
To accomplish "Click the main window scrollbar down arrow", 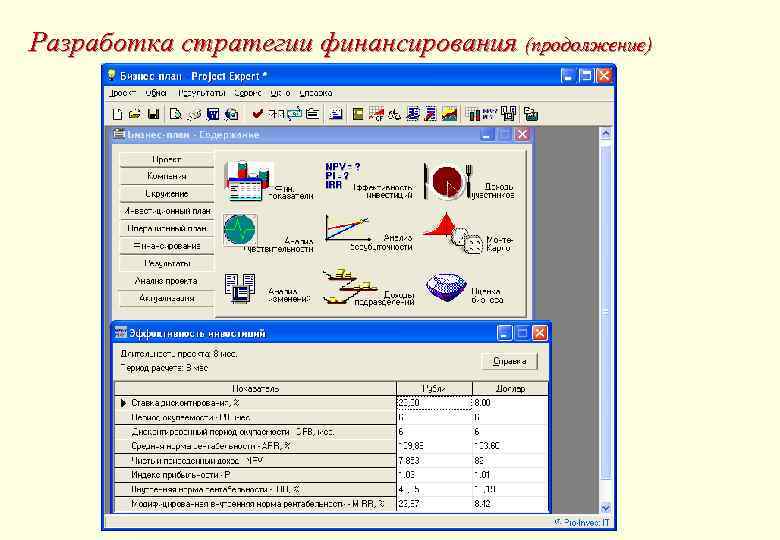I will coord(605,508).
